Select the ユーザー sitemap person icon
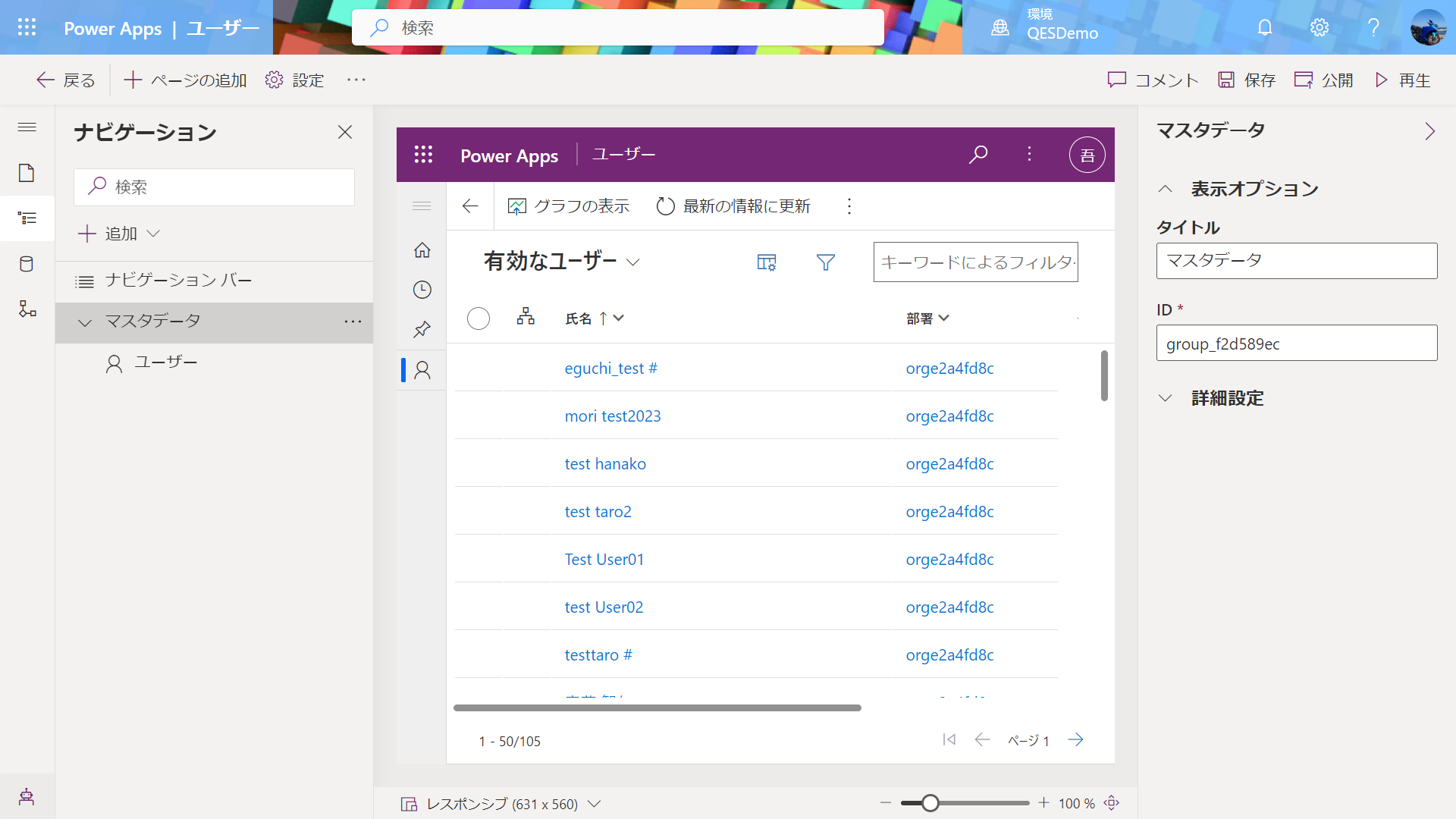This screenshot has width=1456, height=819. pyautogui.click(x=422, y=370)
